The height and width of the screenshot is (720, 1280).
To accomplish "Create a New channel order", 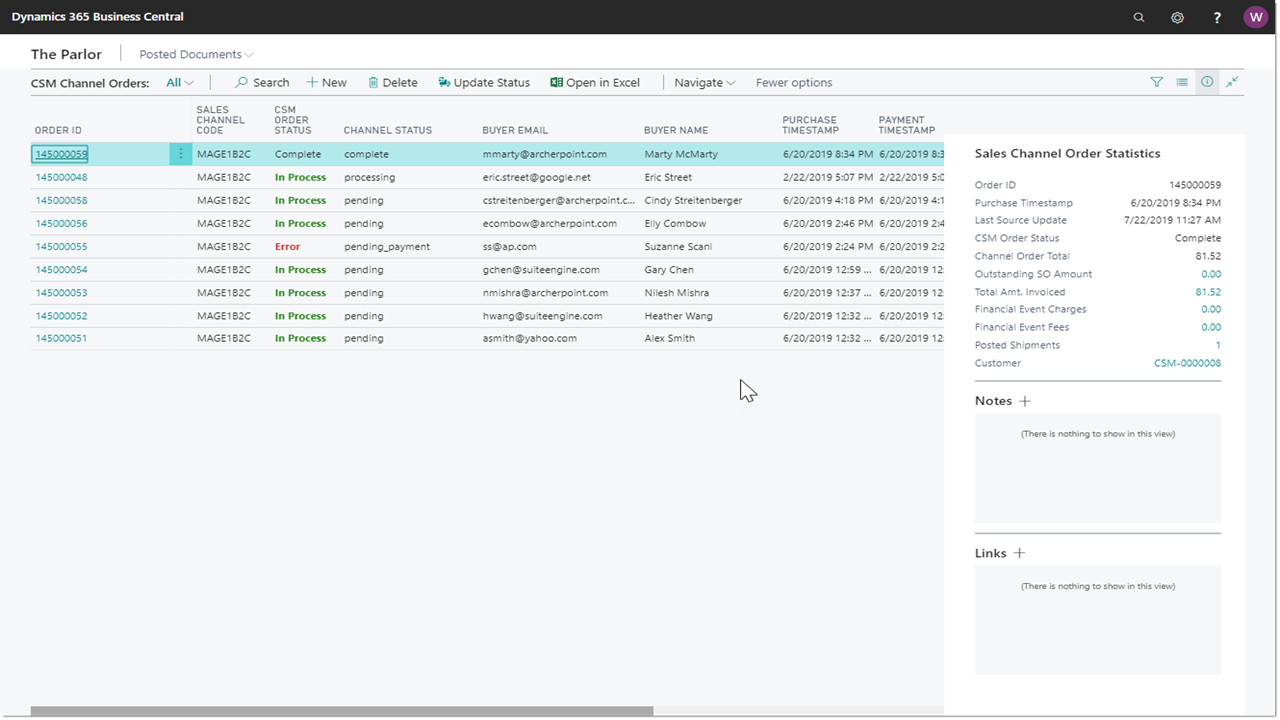I will tap(327, 83).
